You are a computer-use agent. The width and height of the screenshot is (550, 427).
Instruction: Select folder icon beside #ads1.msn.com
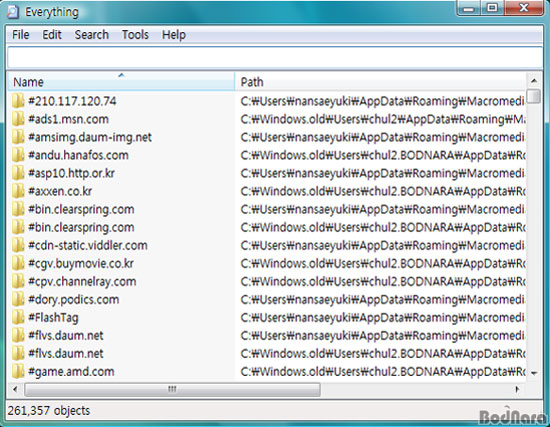click(x=18, y=119)
